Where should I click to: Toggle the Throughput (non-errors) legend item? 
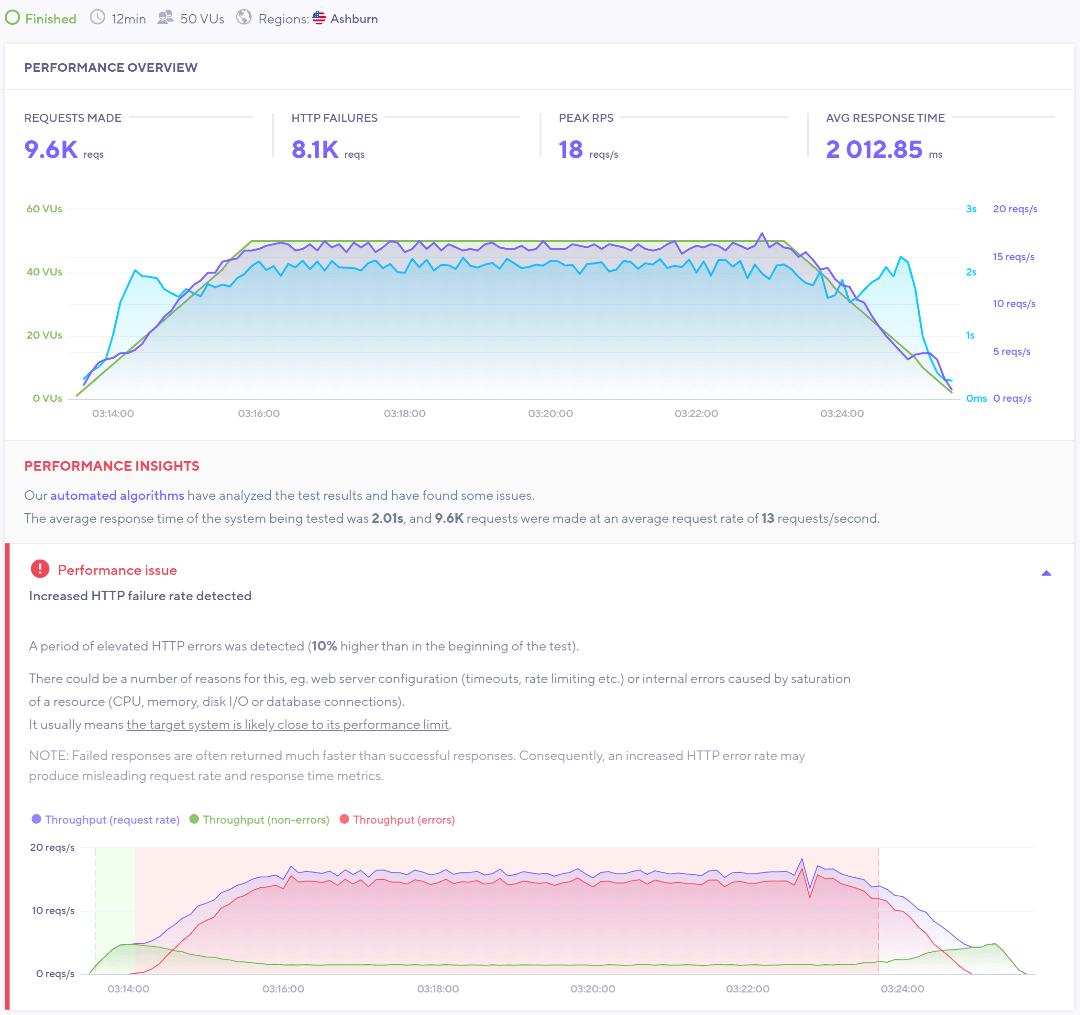point(259,819)
